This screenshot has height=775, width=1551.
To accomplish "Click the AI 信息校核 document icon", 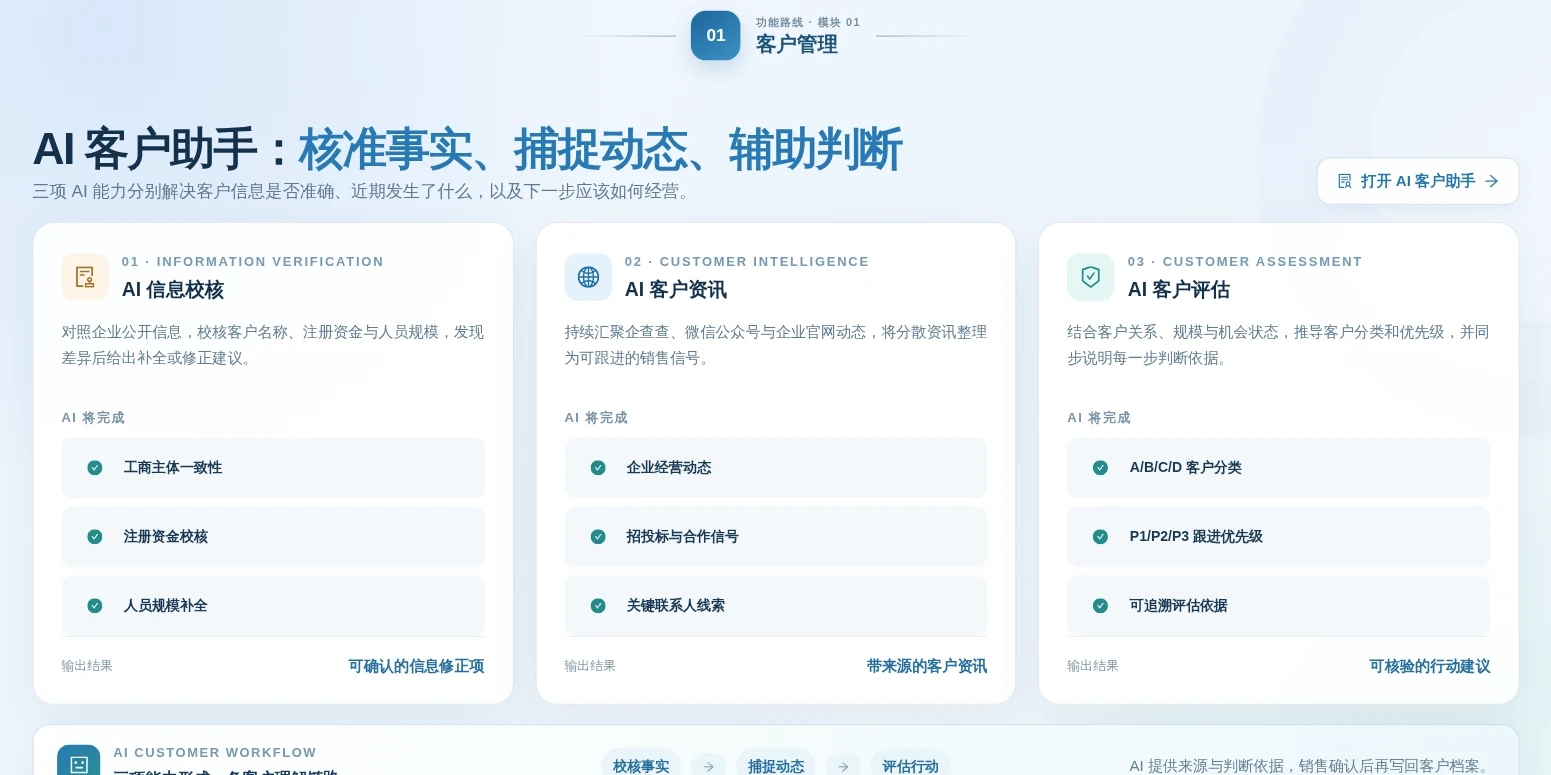I will coord(85,277).
